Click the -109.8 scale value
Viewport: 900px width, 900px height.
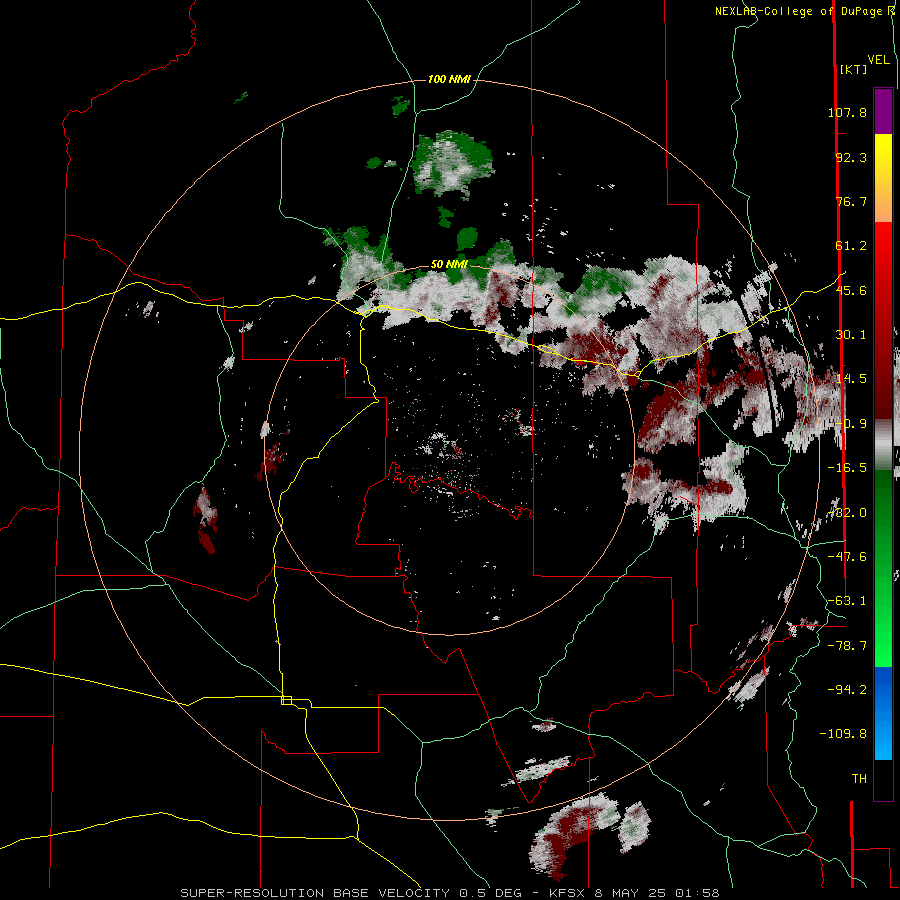point(843,734)
